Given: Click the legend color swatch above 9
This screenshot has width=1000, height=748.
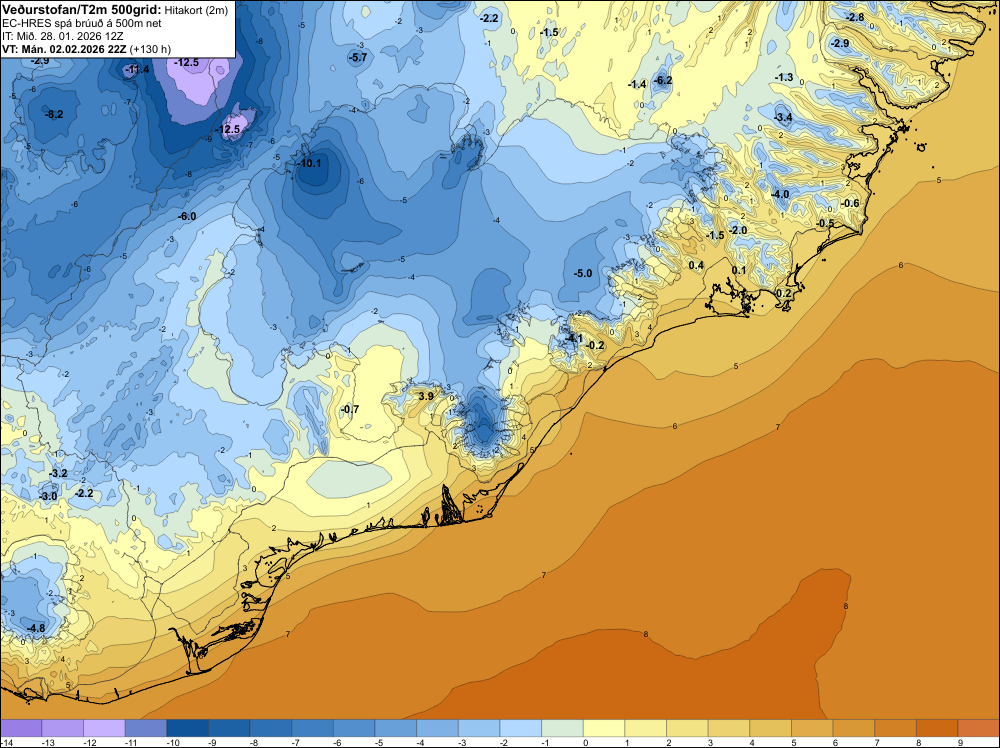Looking at the screenshot, I should [978, 728].
